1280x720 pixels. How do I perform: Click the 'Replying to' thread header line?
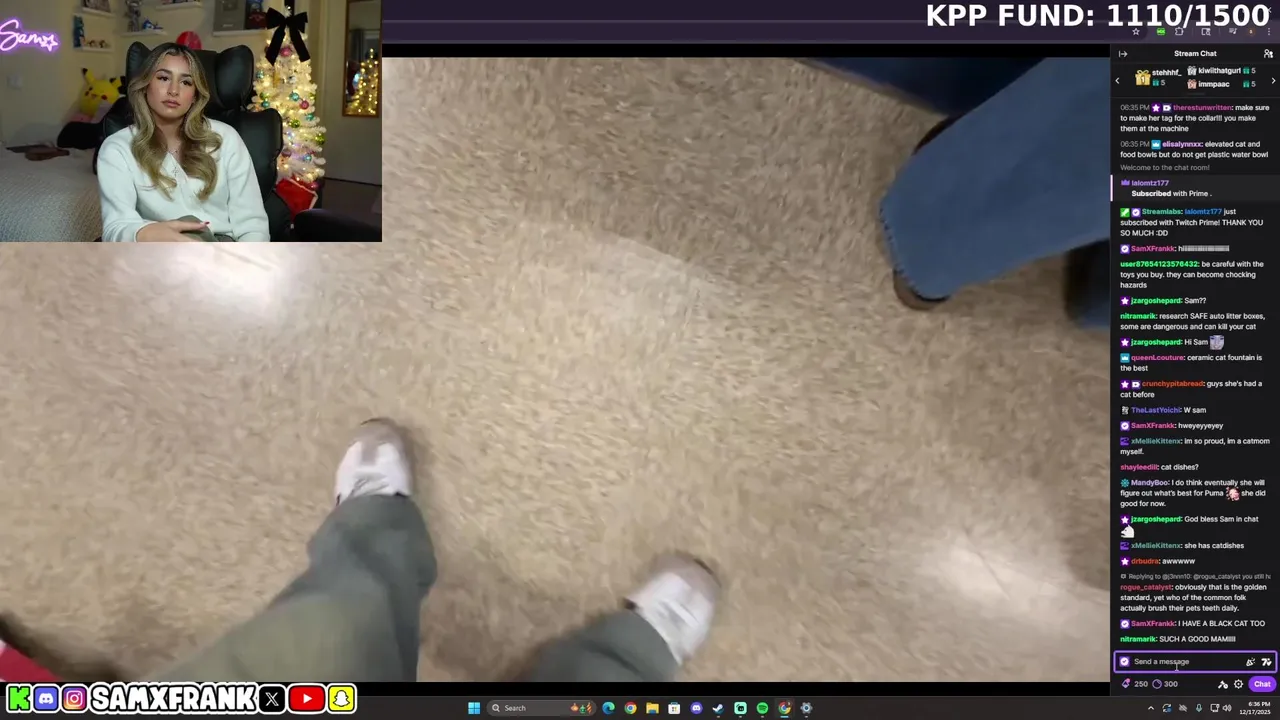pos(1195,577)
